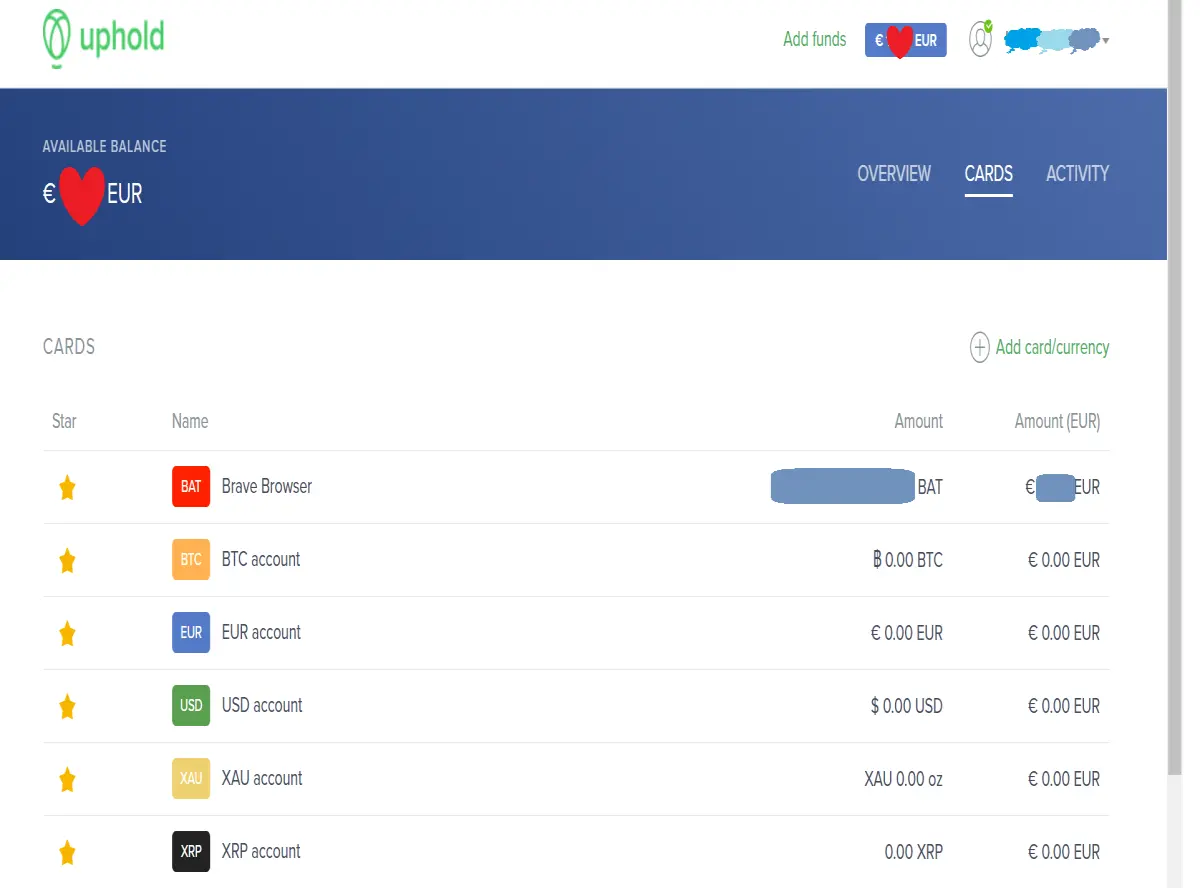Image resolution: width=1200 pixels, height=888 pixels.
Task: Click the orange BTC currency icon
Action: [191, 560]
